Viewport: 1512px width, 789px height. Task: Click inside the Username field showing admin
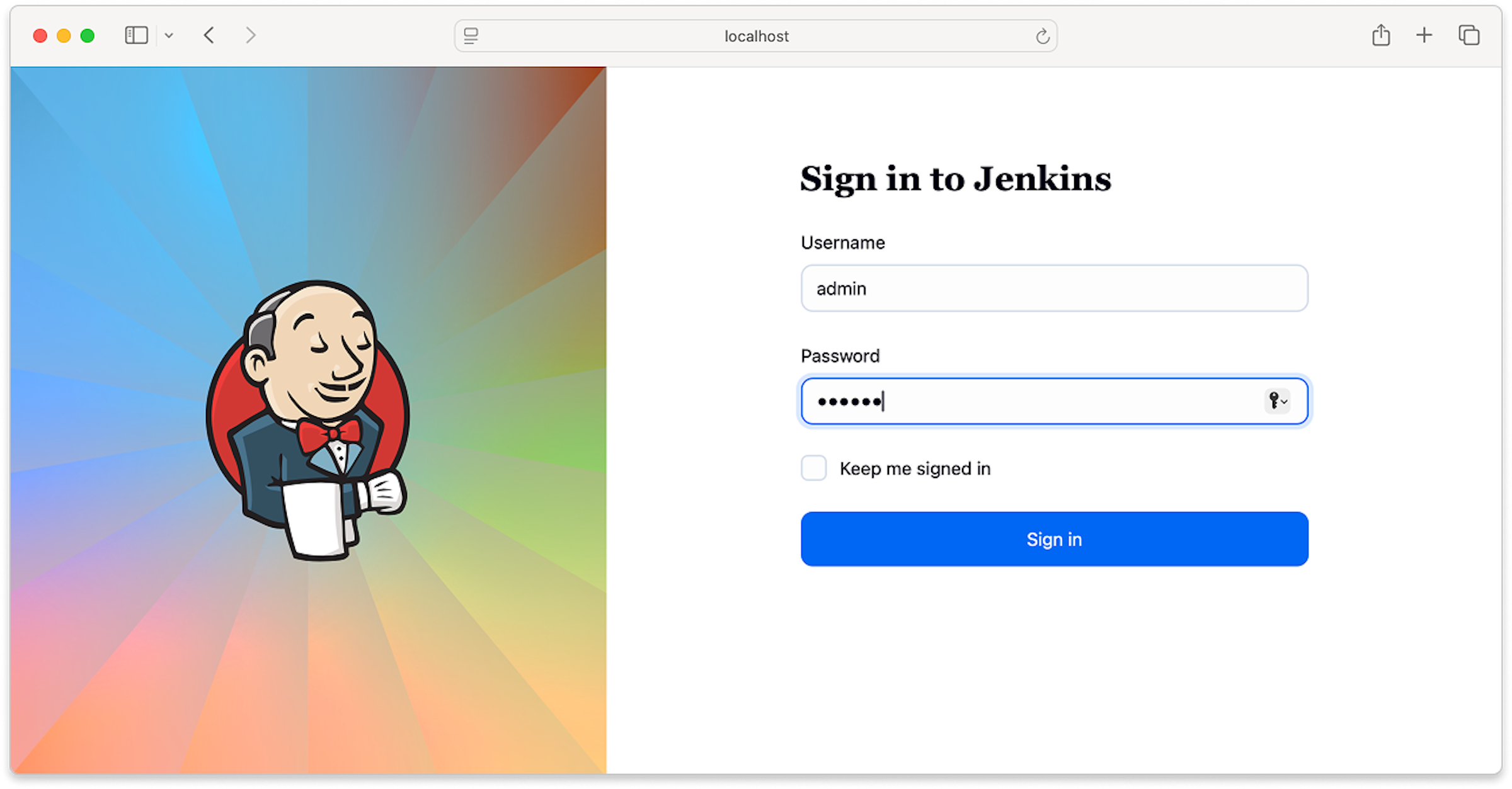coord(1053,288)
